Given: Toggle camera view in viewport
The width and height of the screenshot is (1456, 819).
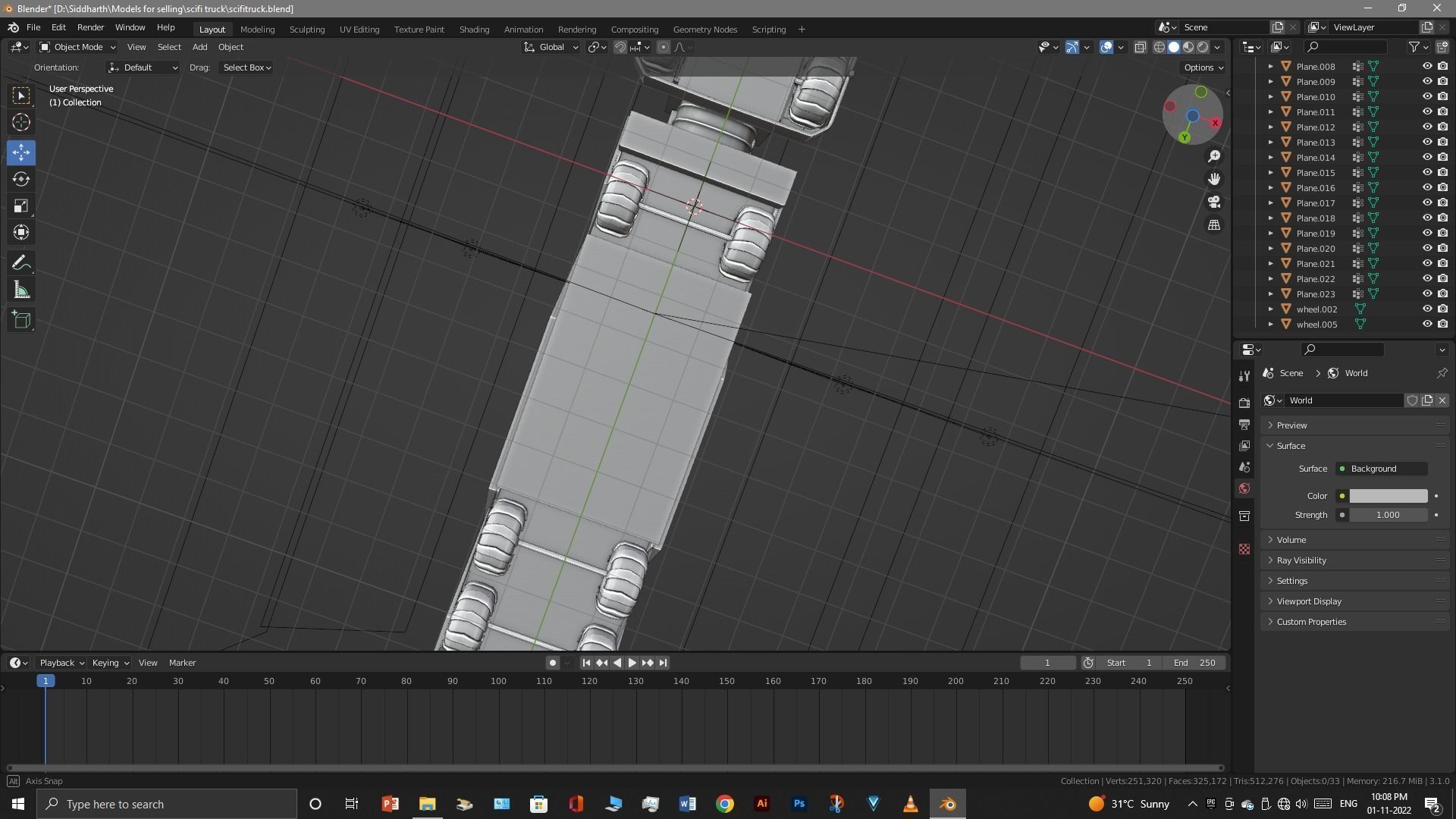Looking at the screenshot, I should tap(1214, 202).
